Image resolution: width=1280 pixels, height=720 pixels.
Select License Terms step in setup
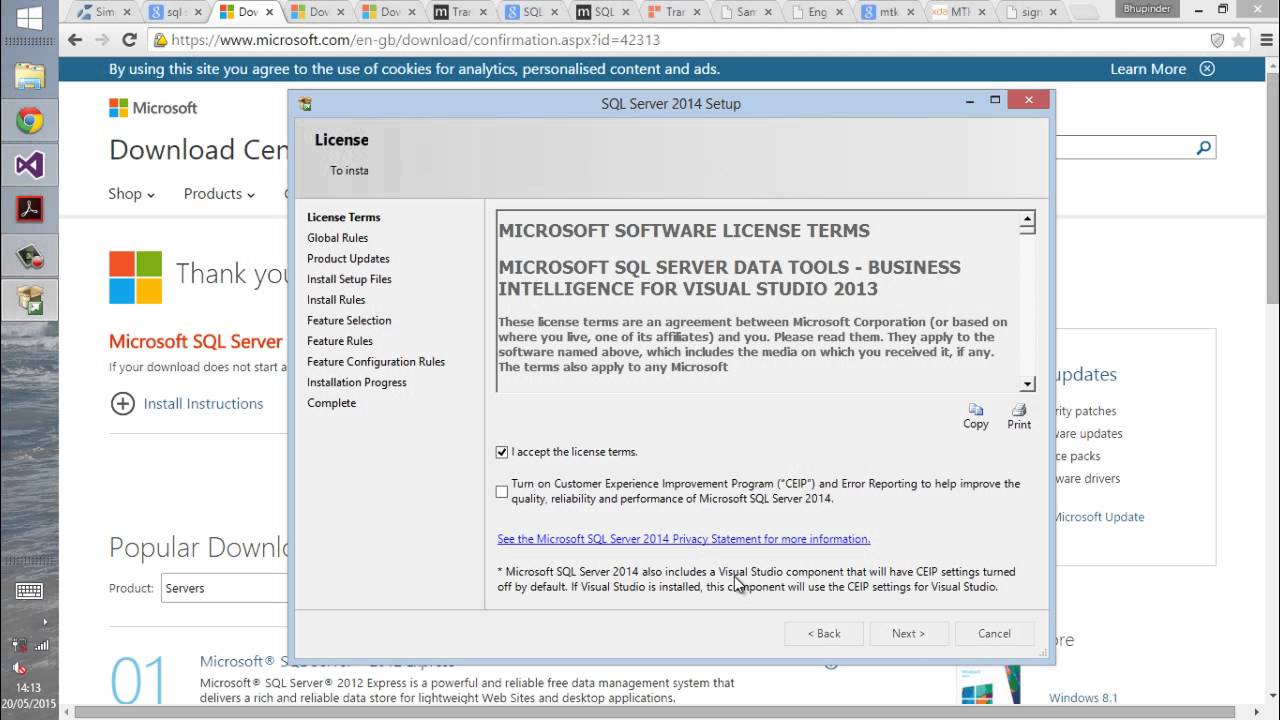click(344, 217)
